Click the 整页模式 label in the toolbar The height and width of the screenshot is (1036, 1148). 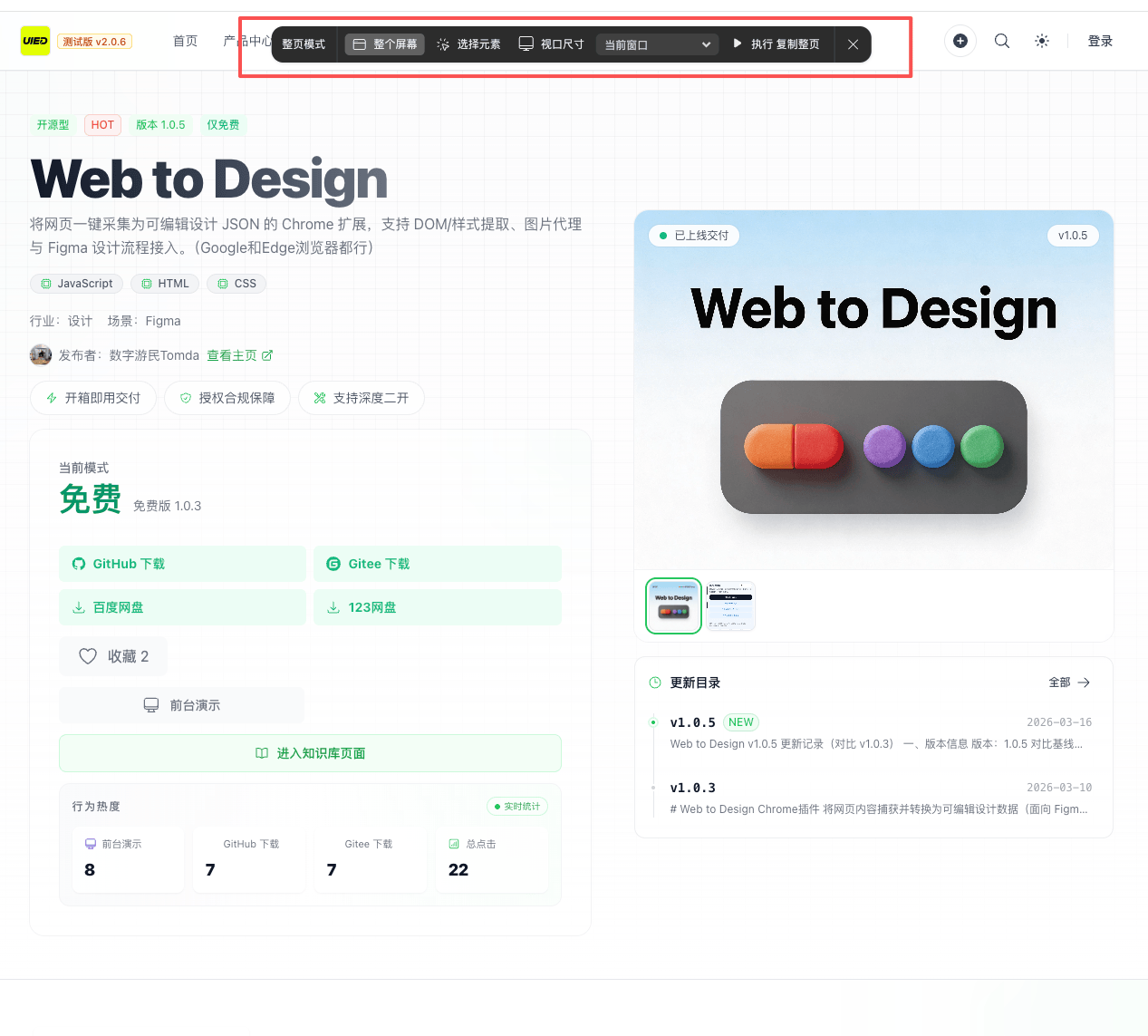tap(304, 44)
